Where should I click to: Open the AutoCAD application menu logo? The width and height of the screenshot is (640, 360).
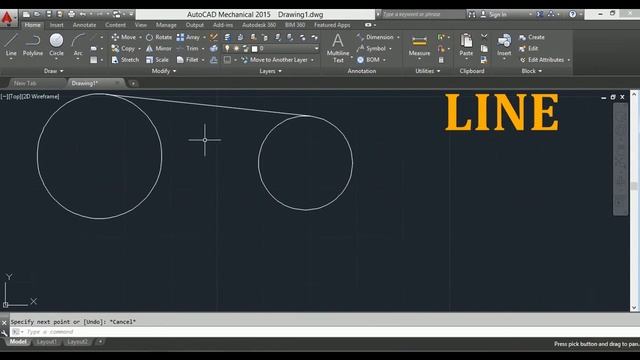click(x=7, y=18)
